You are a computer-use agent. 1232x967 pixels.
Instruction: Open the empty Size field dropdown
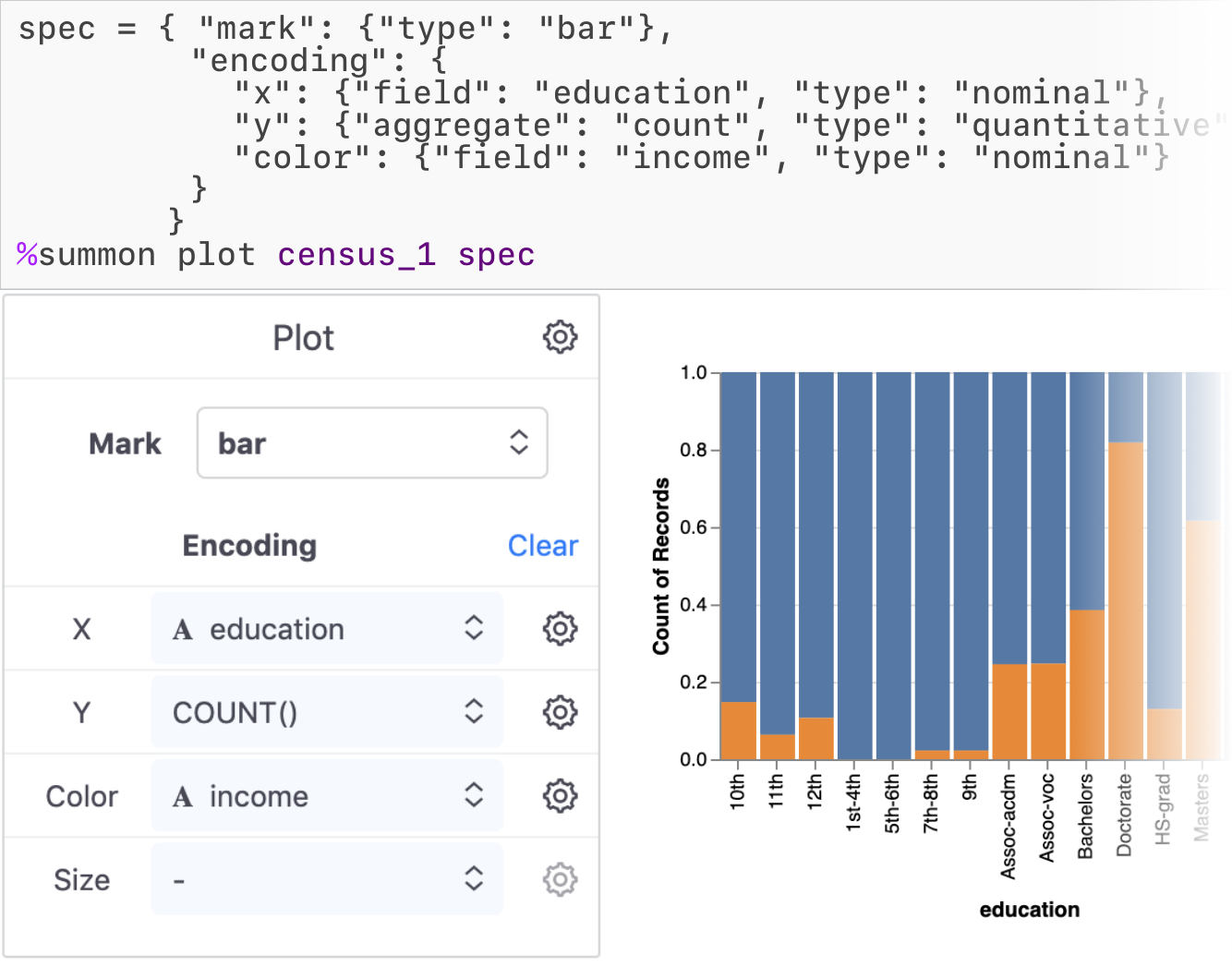(327, 879)
